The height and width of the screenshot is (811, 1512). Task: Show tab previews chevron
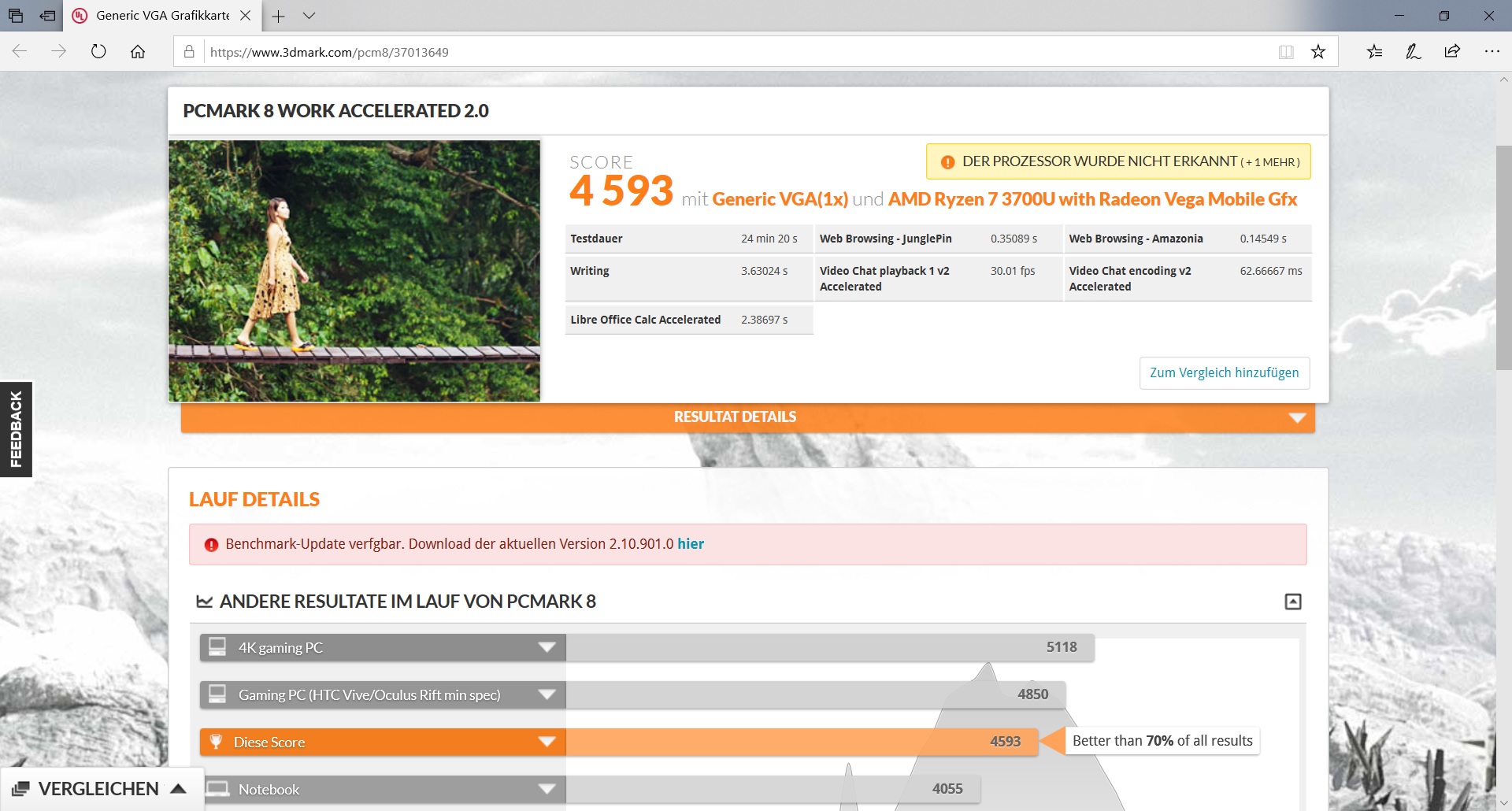pos(309,16)
